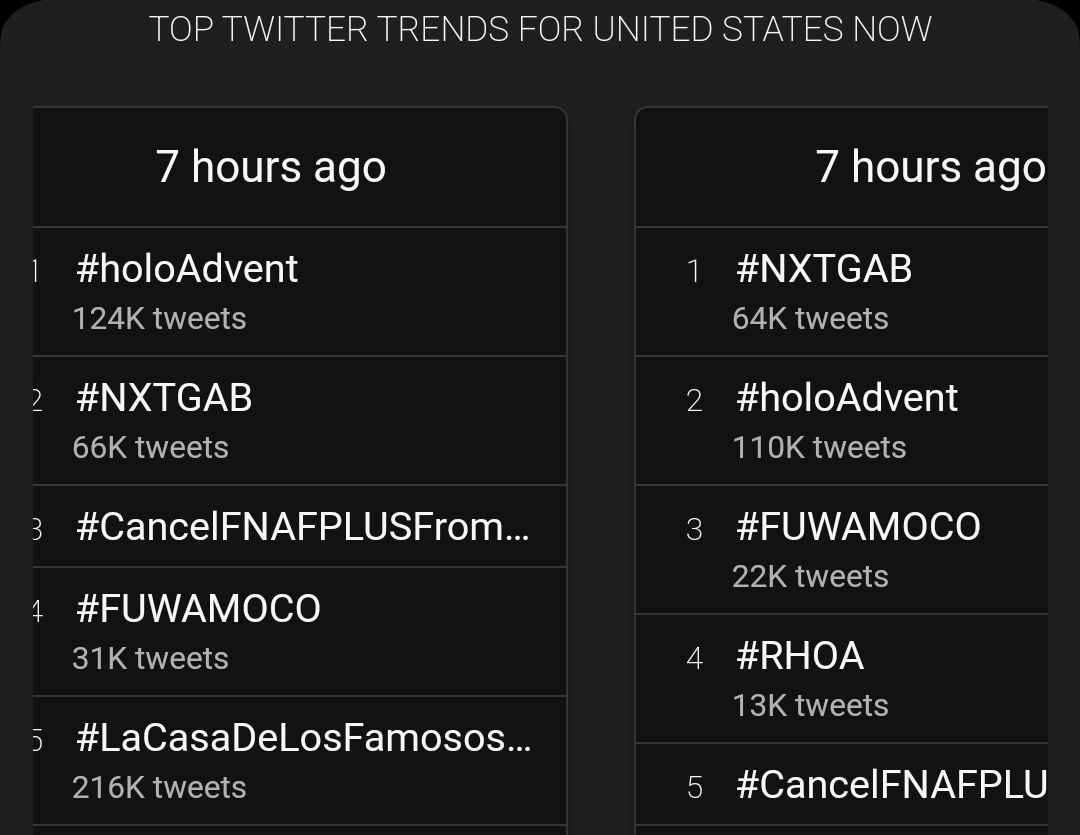Image resolution: width=1080 pixels, height=835 pixels.
Task: Open the #RHOA hashtag
Action: (800, 656)
